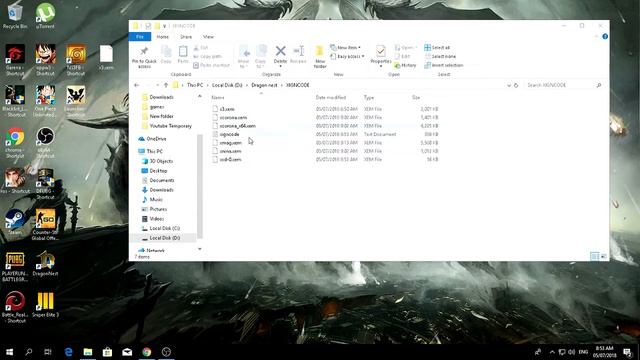Select the PUBG desktop shortcut
Screen dimensions: 640x360
click(15, 266)
